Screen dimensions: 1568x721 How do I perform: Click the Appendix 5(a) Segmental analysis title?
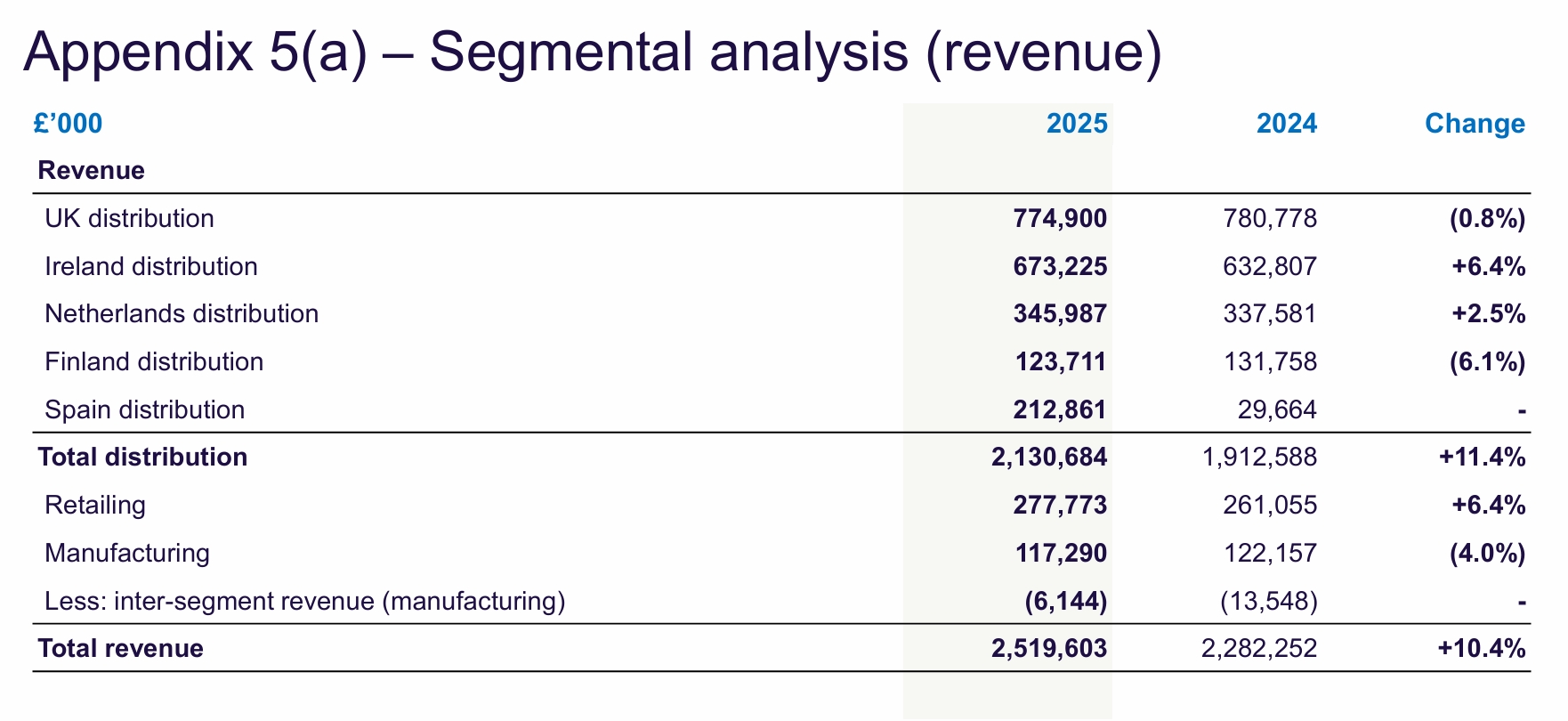coord(592,52)
